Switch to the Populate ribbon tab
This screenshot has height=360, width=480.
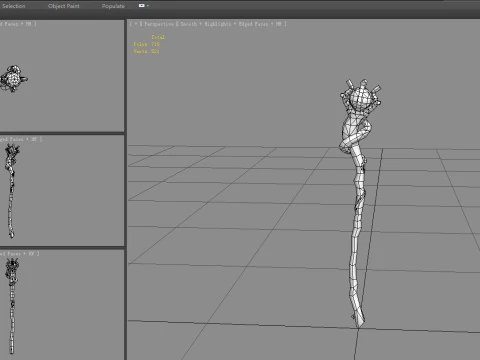113,6
